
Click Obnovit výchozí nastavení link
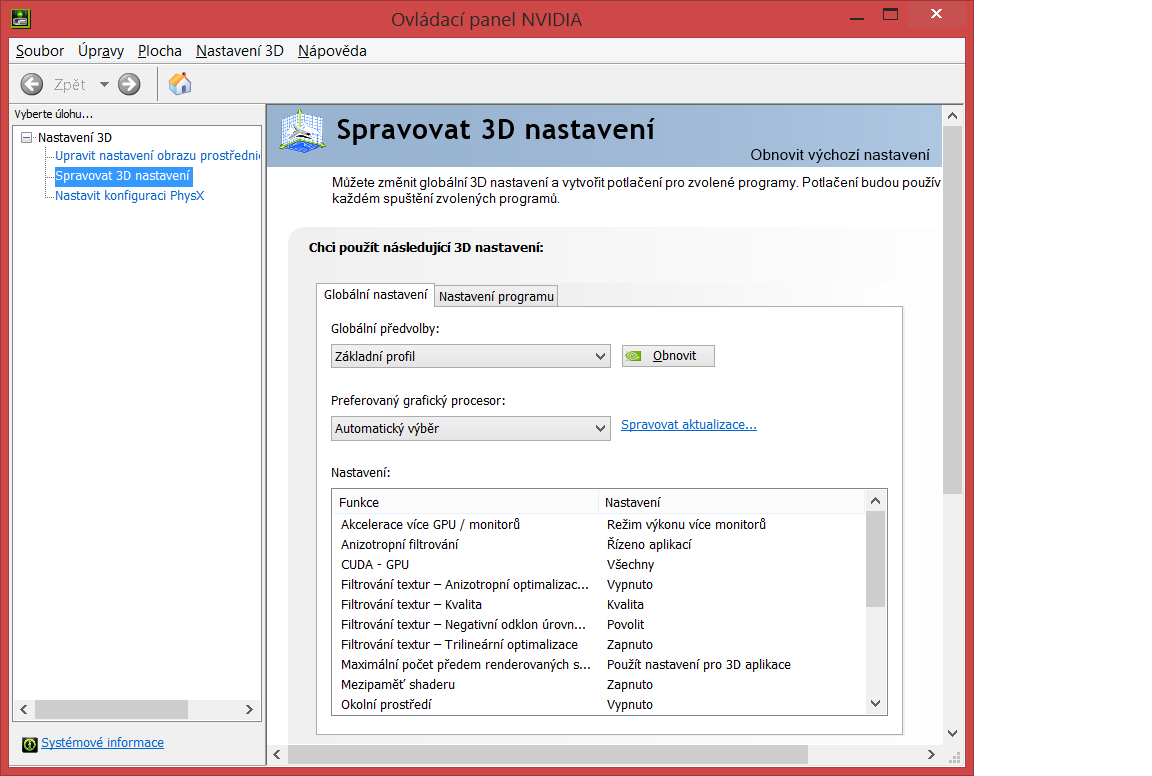click(840, 155)
